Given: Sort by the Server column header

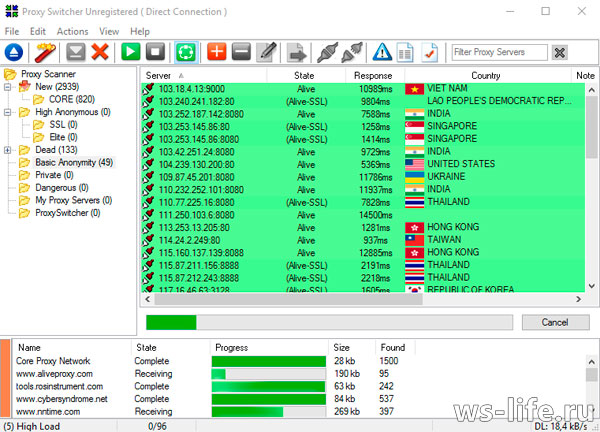Looking at the screenshot, I should [x=204, y=75].
